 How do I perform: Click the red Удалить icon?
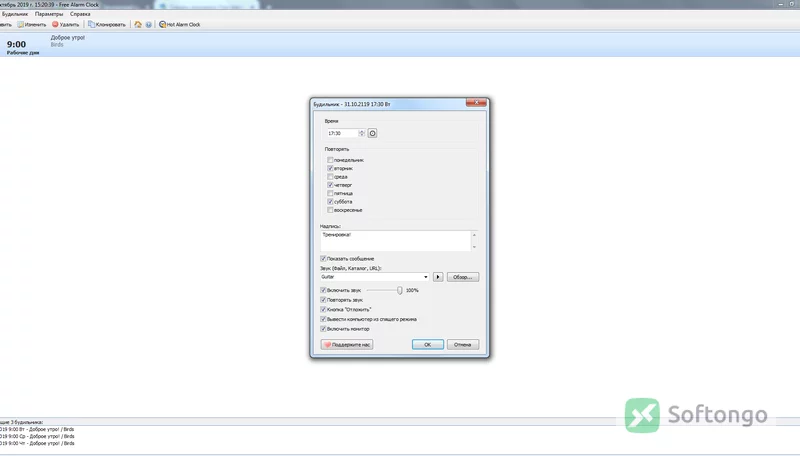(x=55, y=24)
